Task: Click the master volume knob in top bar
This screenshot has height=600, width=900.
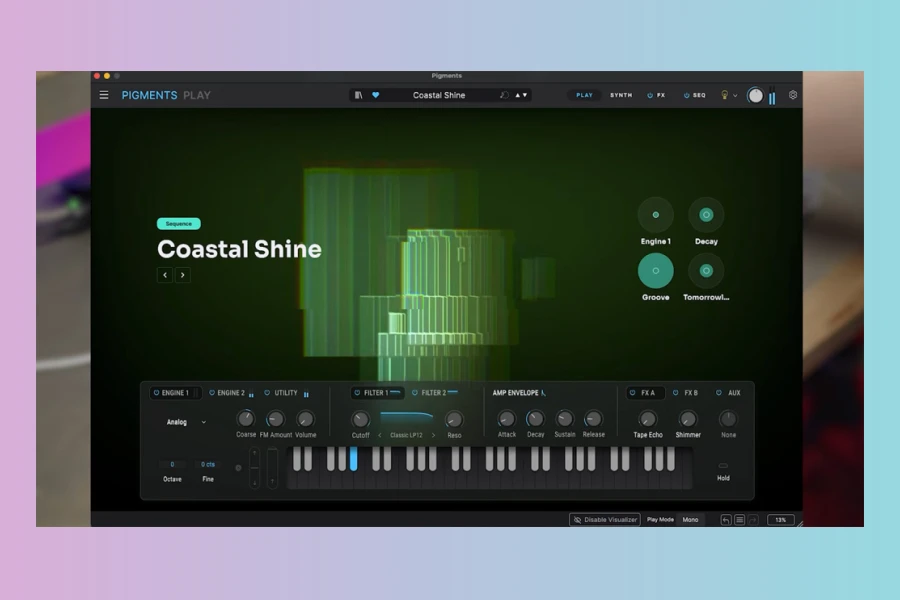Action: click(755, 95)
